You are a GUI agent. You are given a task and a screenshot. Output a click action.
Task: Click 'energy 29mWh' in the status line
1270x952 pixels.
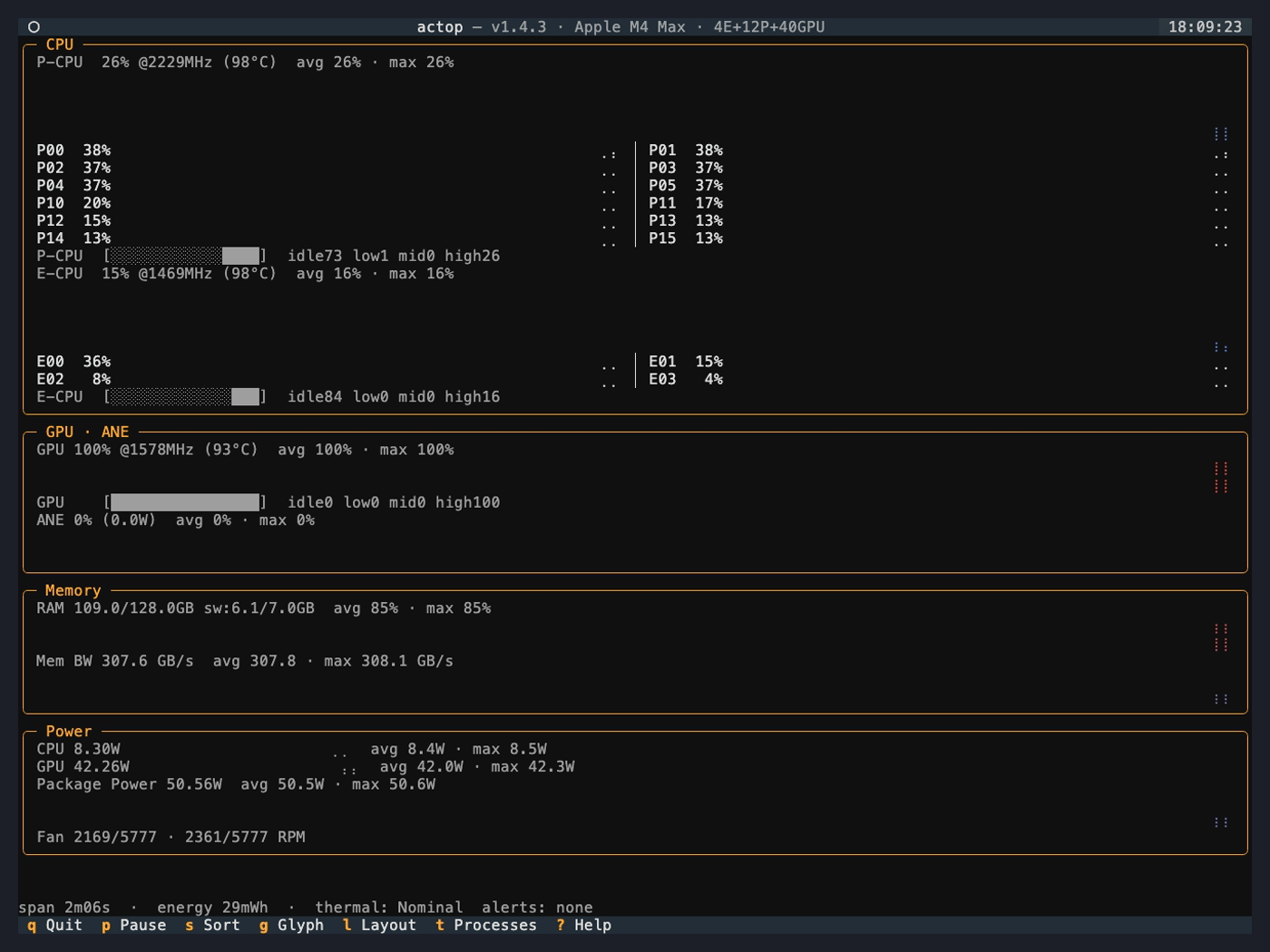pos(212,908)
